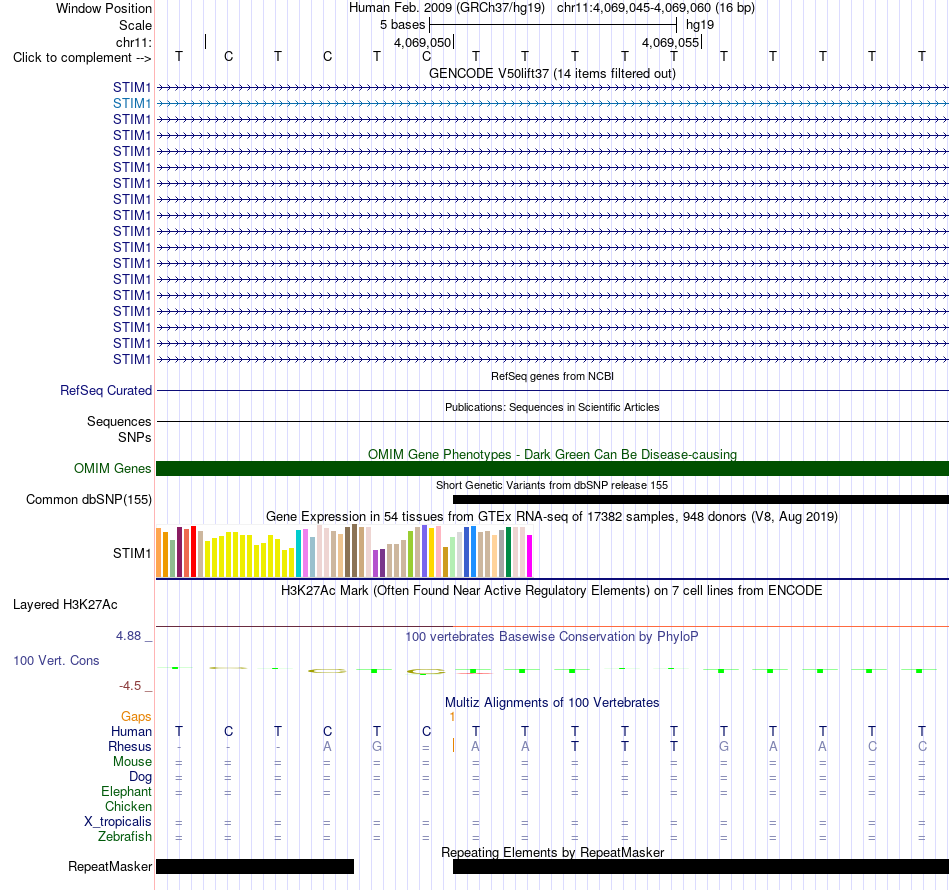The width and height of the screenshot is (950, 890).
Task: Click the dark green bar in the GTEx expression chart
Action: pyautogui.click(x=509, y=552)
